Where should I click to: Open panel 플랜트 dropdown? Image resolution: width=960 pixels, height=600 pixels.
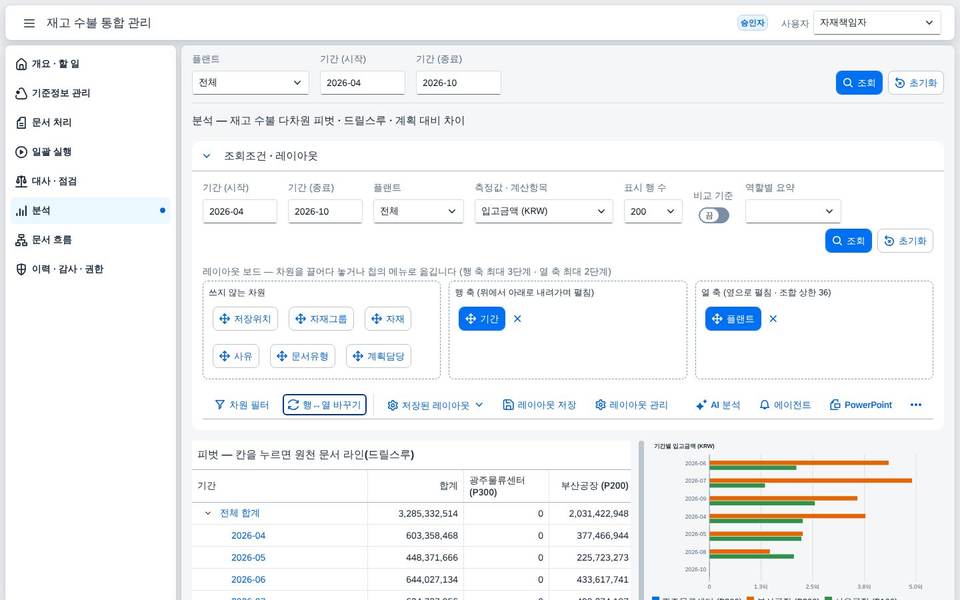coord(418,211)
